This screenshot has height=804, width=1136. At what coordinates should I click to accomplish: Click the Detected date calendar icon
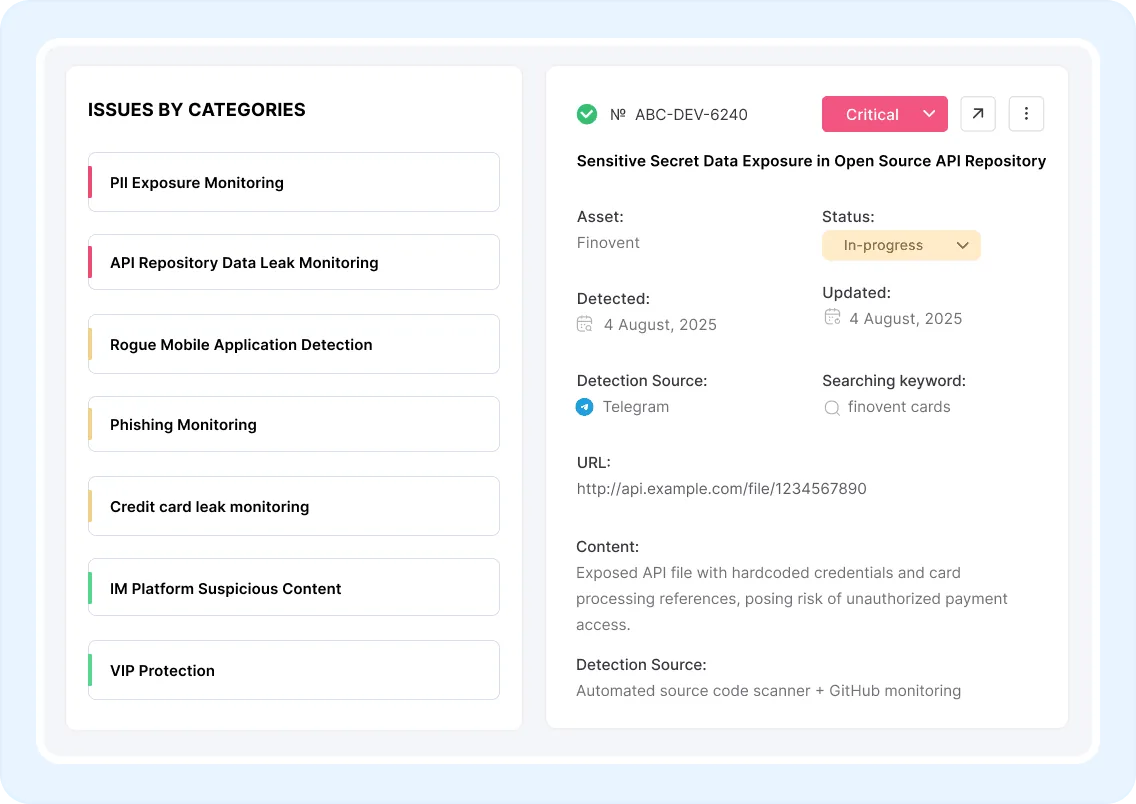pos(585,324)
